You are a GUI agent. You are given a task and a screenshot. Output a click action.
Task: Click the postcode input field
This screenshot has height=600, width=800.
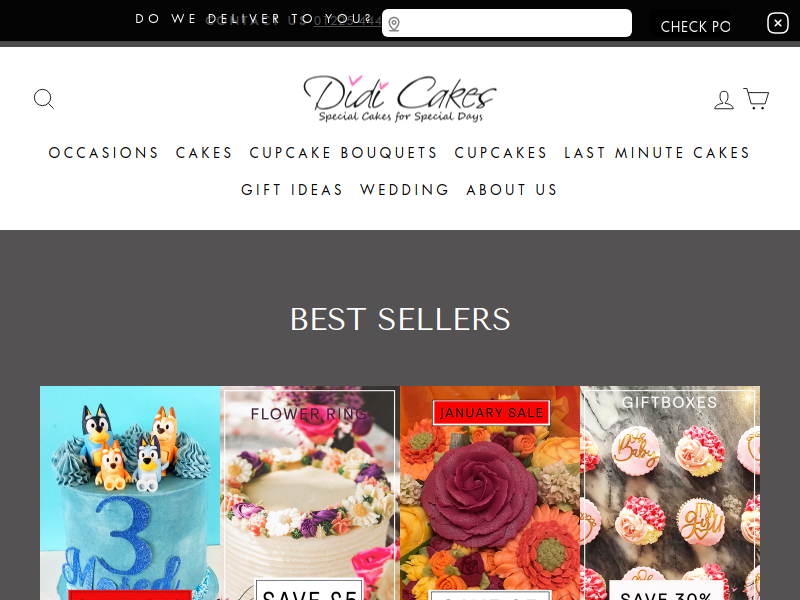507,23
